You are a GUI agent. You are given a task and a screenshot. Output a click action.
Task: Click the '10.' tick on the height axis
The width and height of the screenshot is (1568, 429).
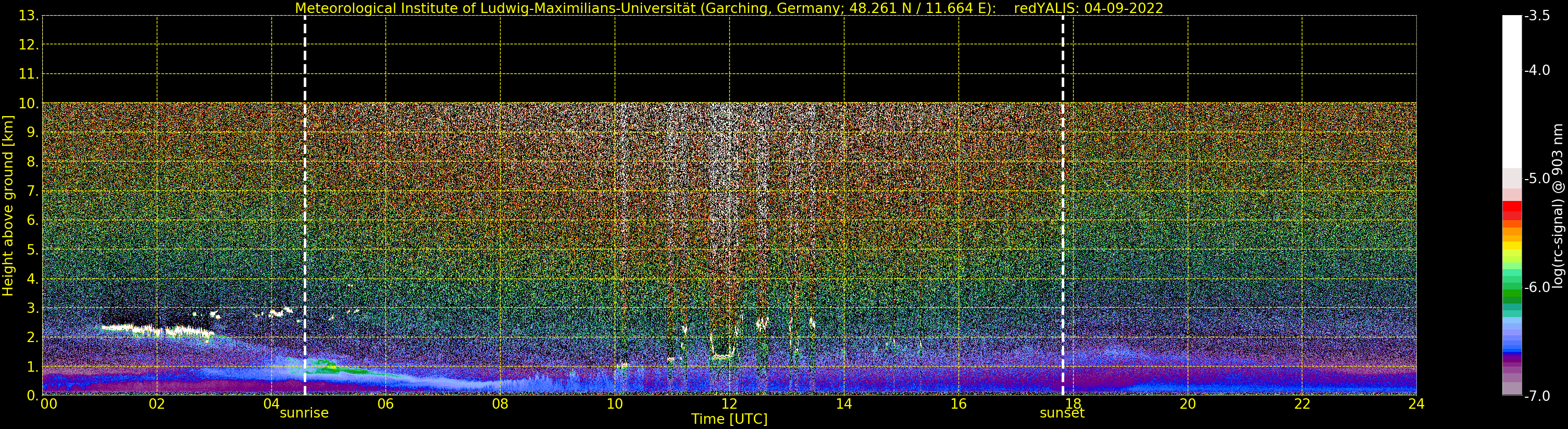[x=29, y=104]
